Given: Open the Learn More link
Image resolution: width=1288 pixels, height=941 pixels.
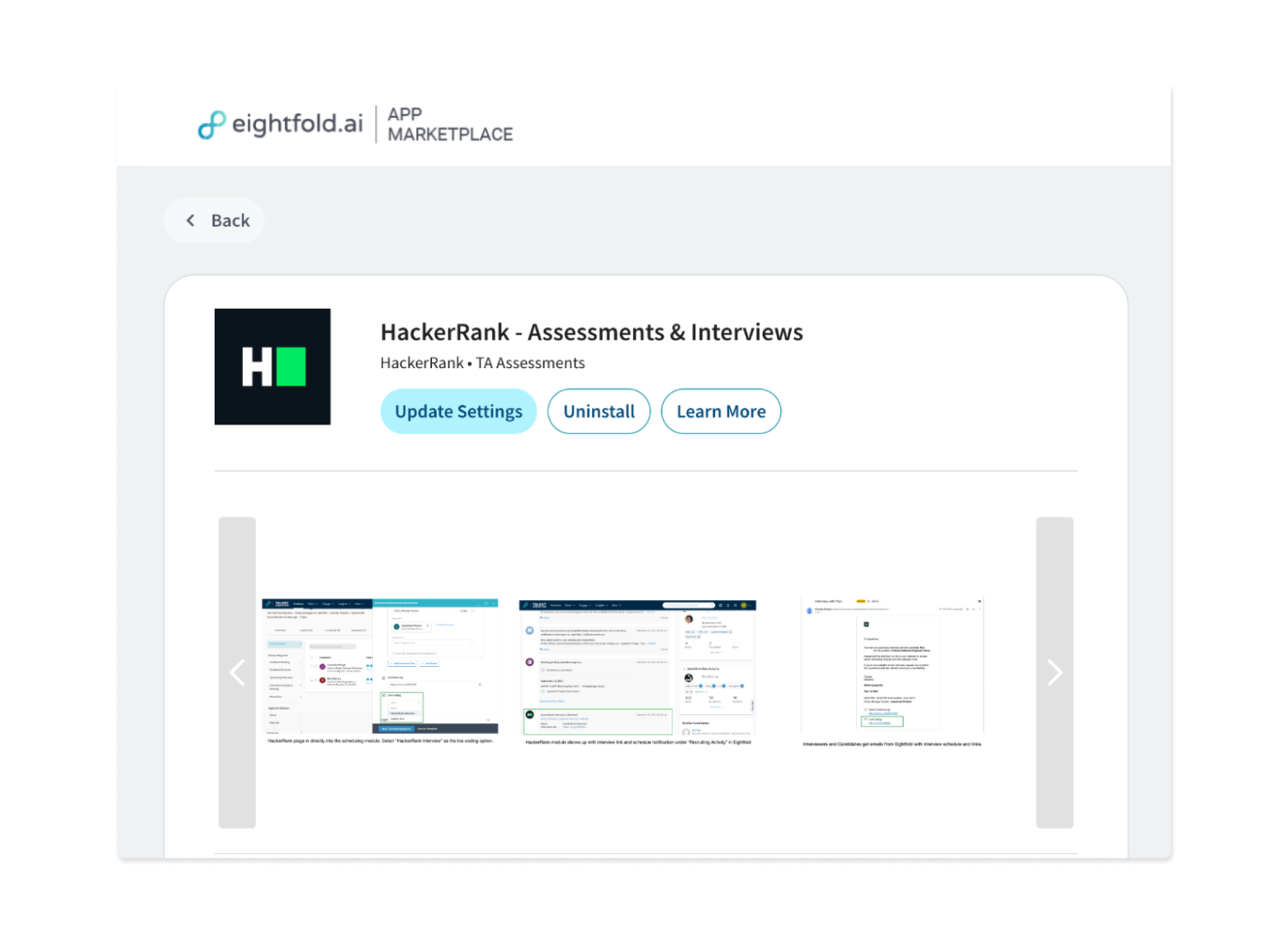Looking at the screenshot, I should 721,411.
